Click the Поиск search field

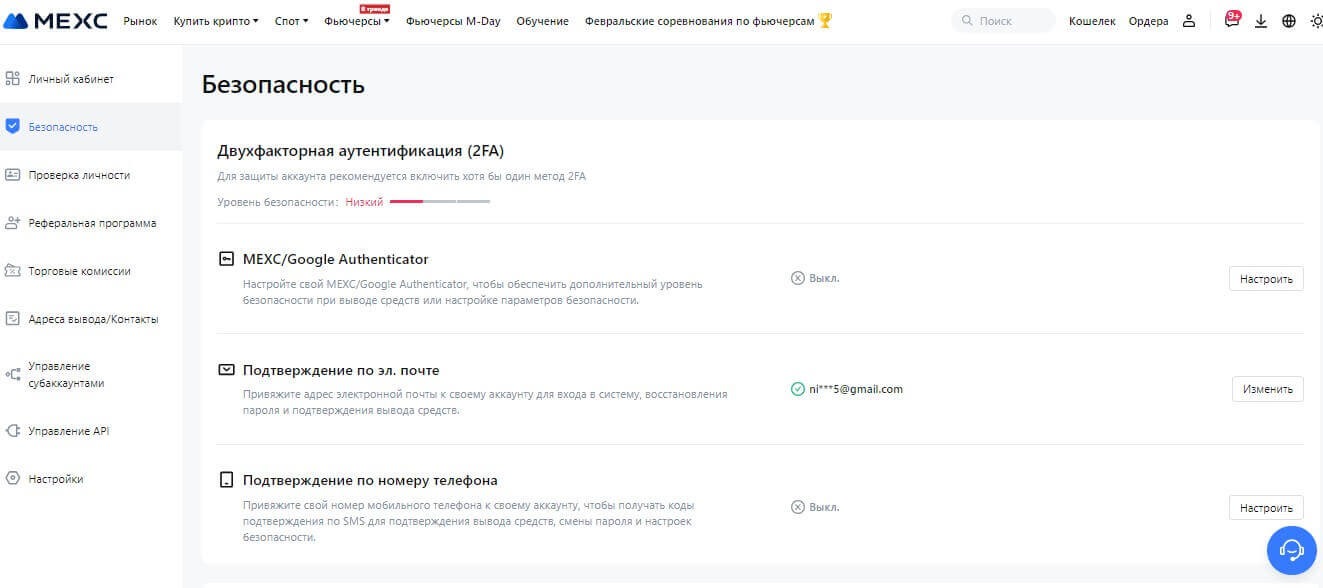pyautogui.click(x=1003, y=21)
